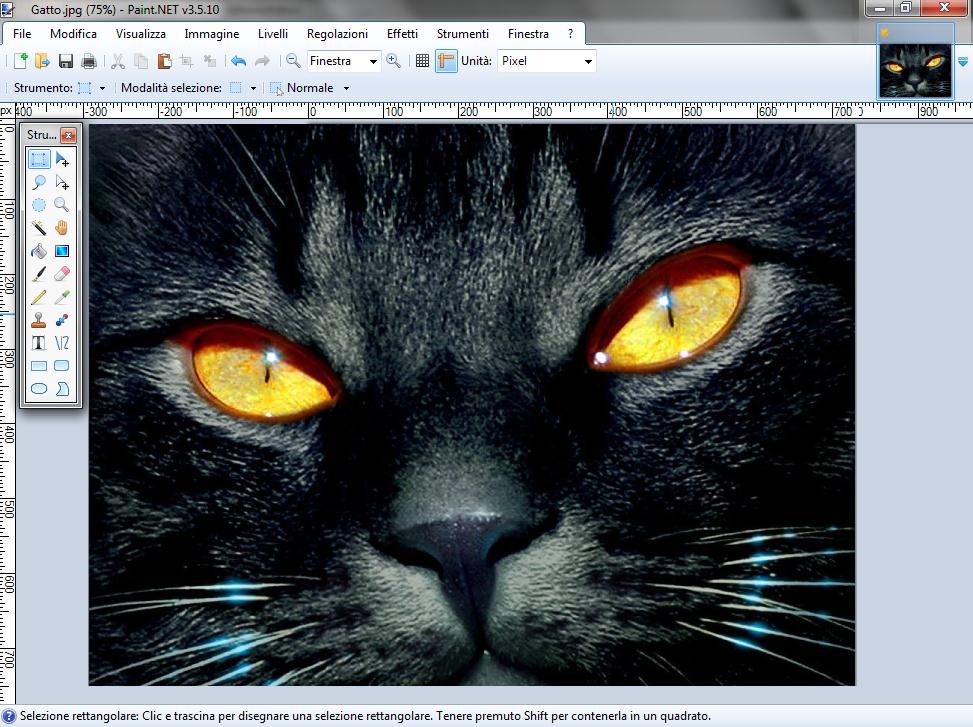Open the Livelli menu
This screenshot has height=727, width=973.
273,34
